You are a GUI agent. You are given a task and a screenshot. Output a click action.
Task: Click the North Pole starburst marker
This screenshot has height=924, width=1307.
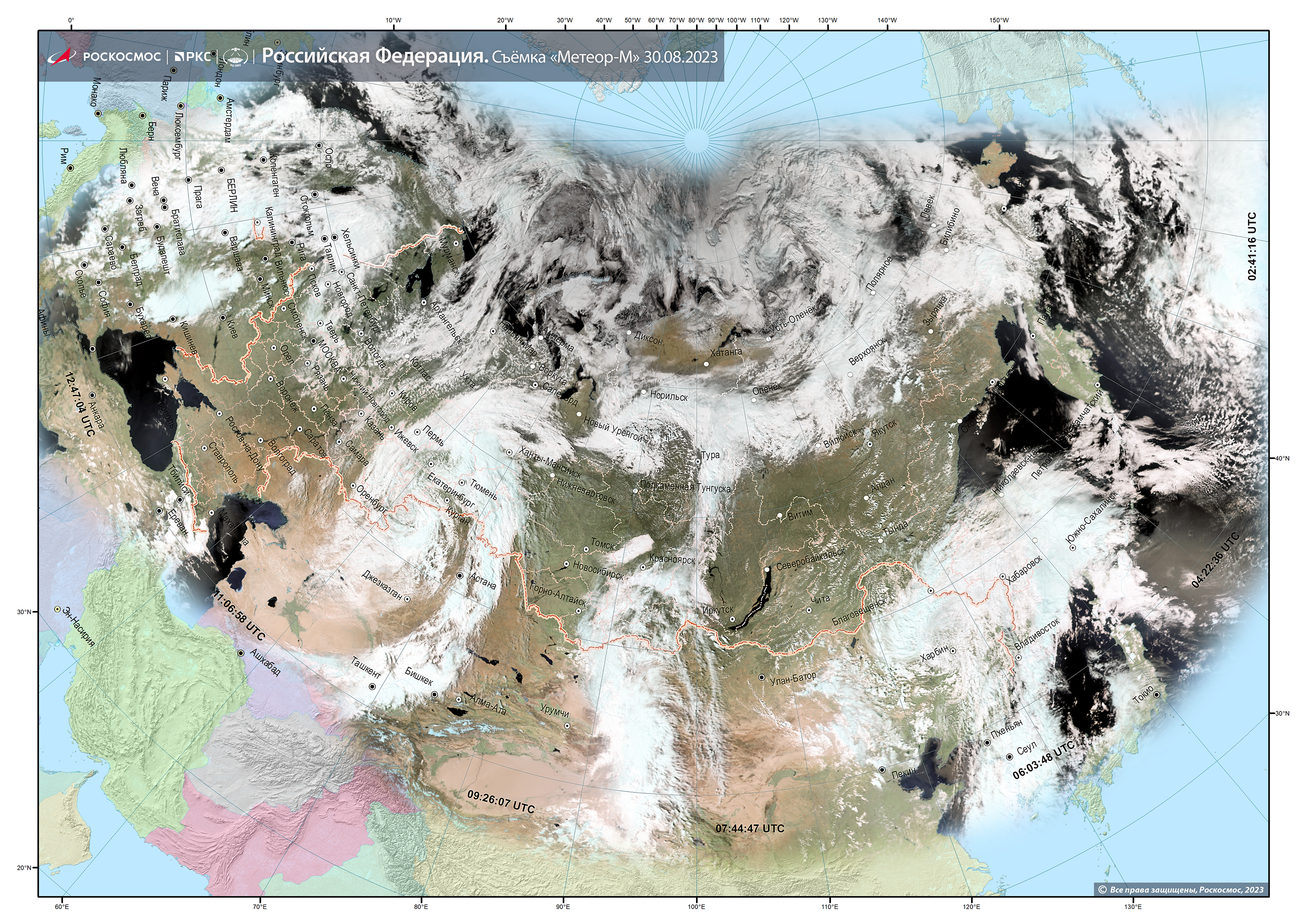click(x=696, y=141)
